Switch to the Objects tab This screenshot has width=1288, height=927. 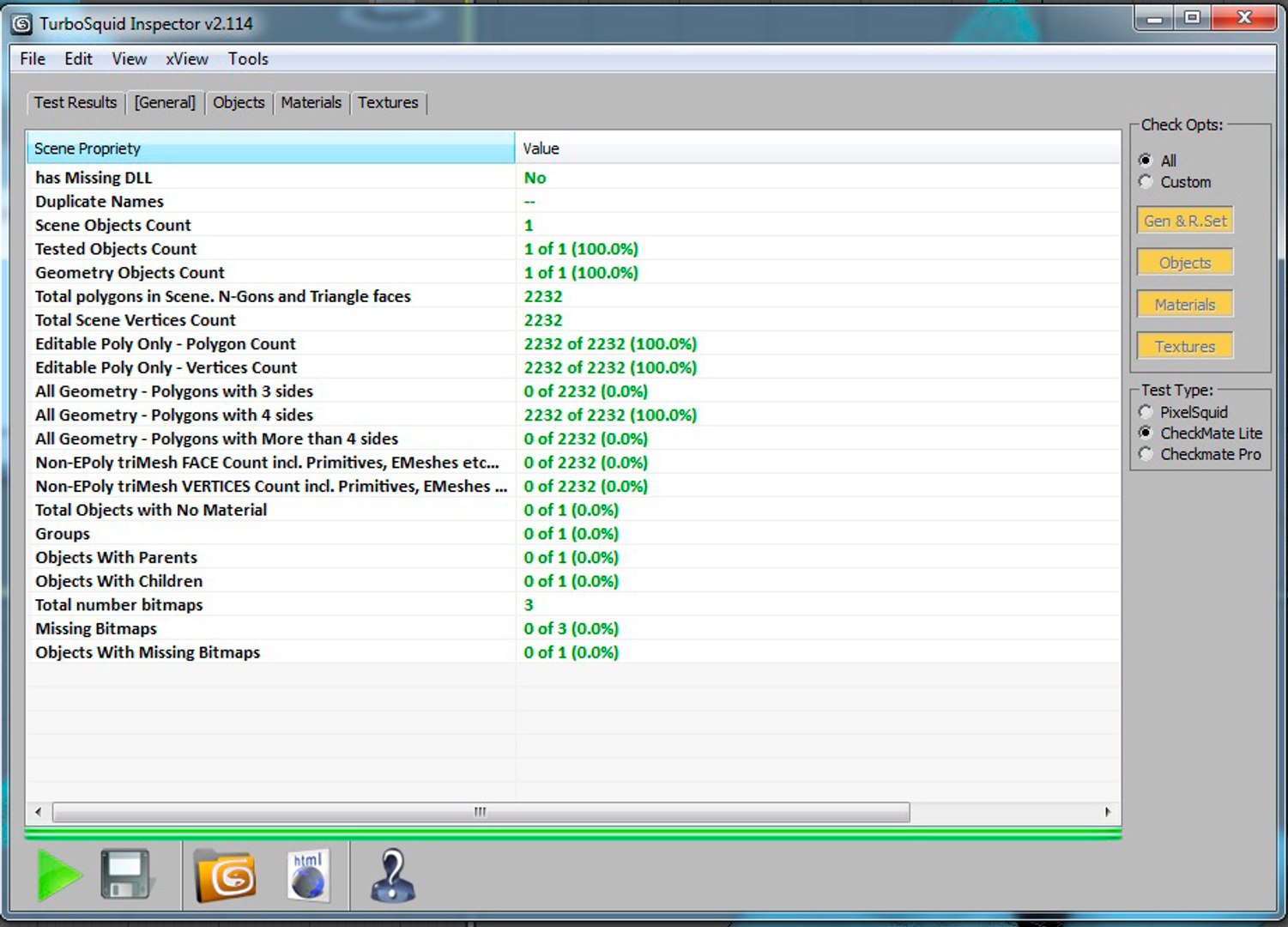239,102
